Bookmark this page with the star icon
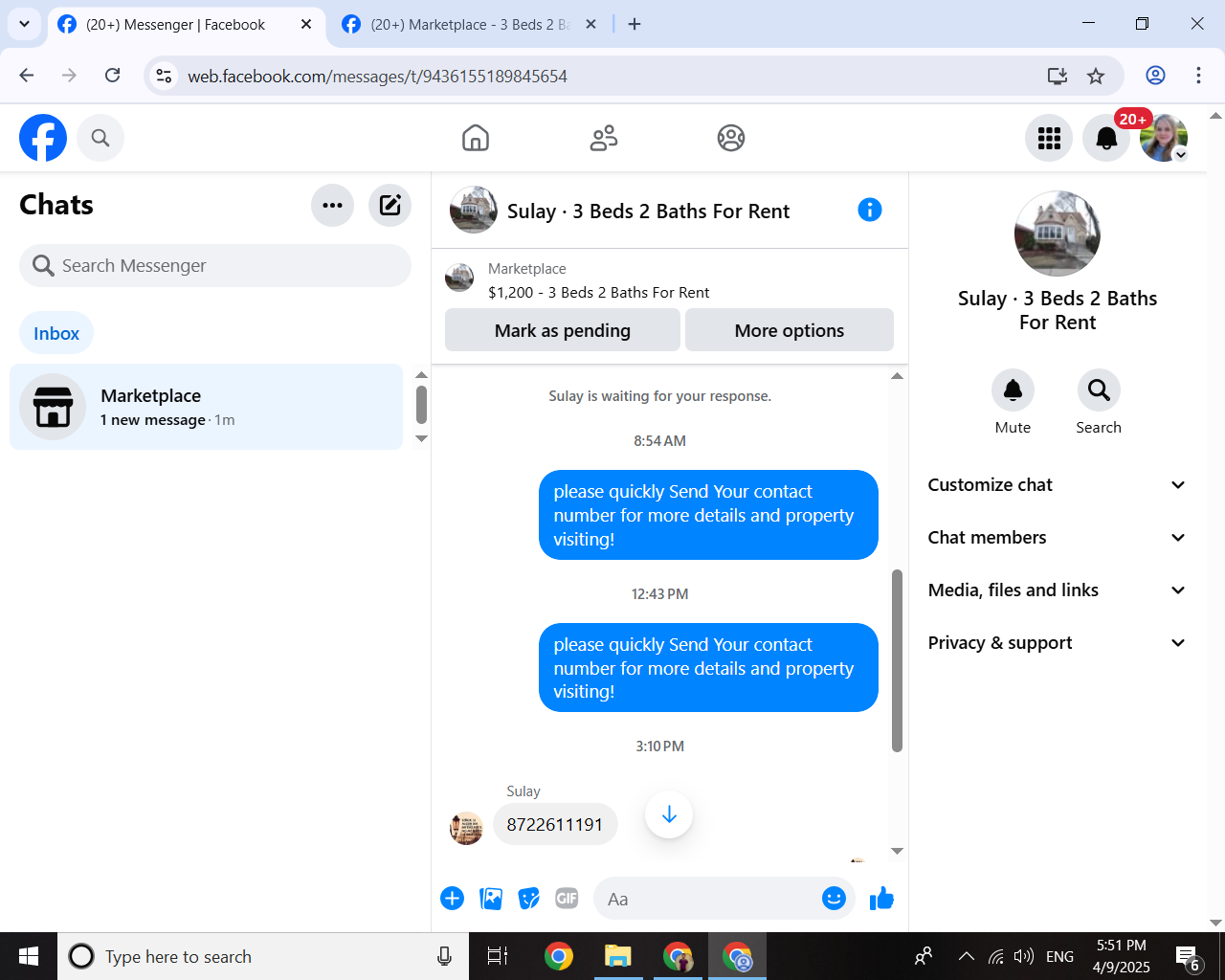Screen dimensions: 1225x980 [x=1096, y=76]
